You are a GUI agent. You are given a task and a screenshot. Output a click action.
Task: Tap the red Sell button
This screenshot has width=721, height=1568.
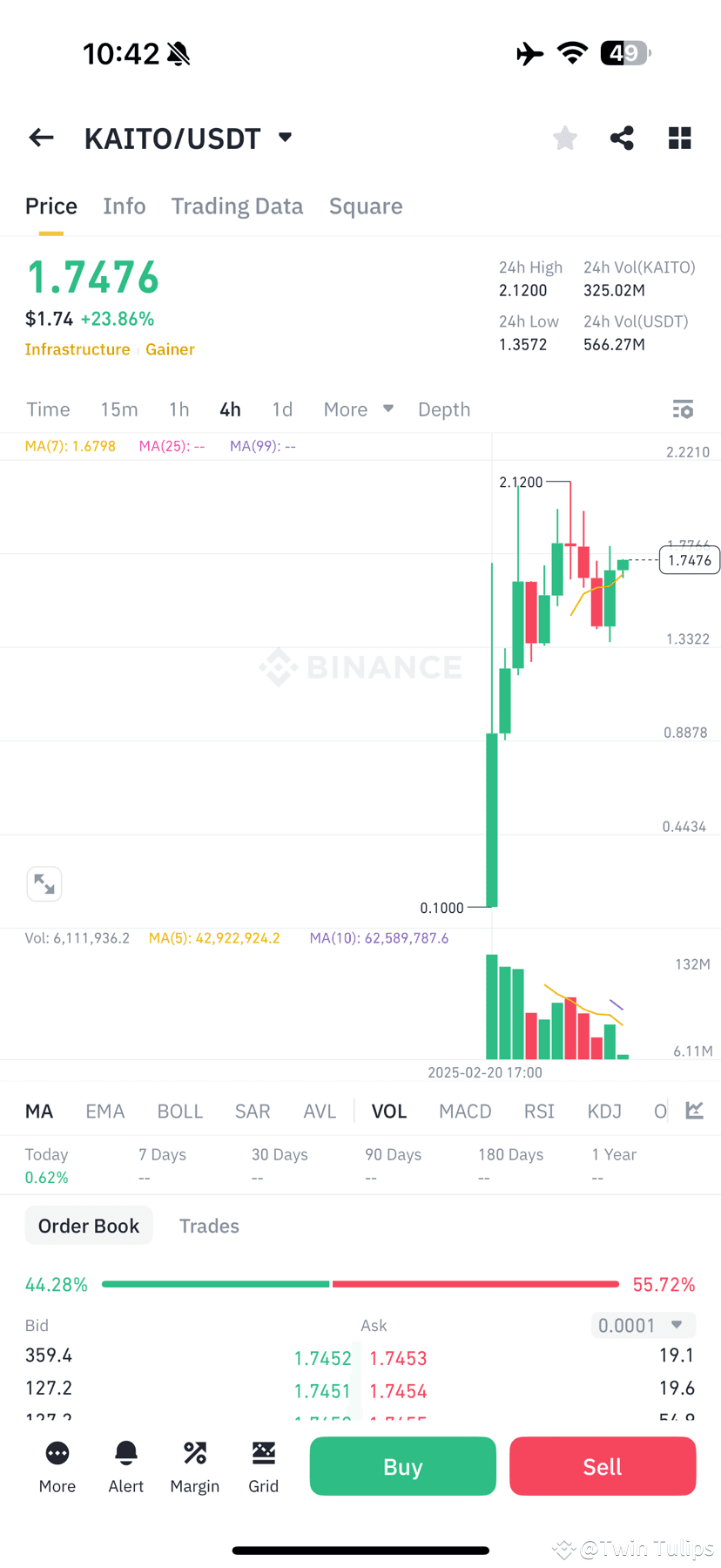(602, 1466)
